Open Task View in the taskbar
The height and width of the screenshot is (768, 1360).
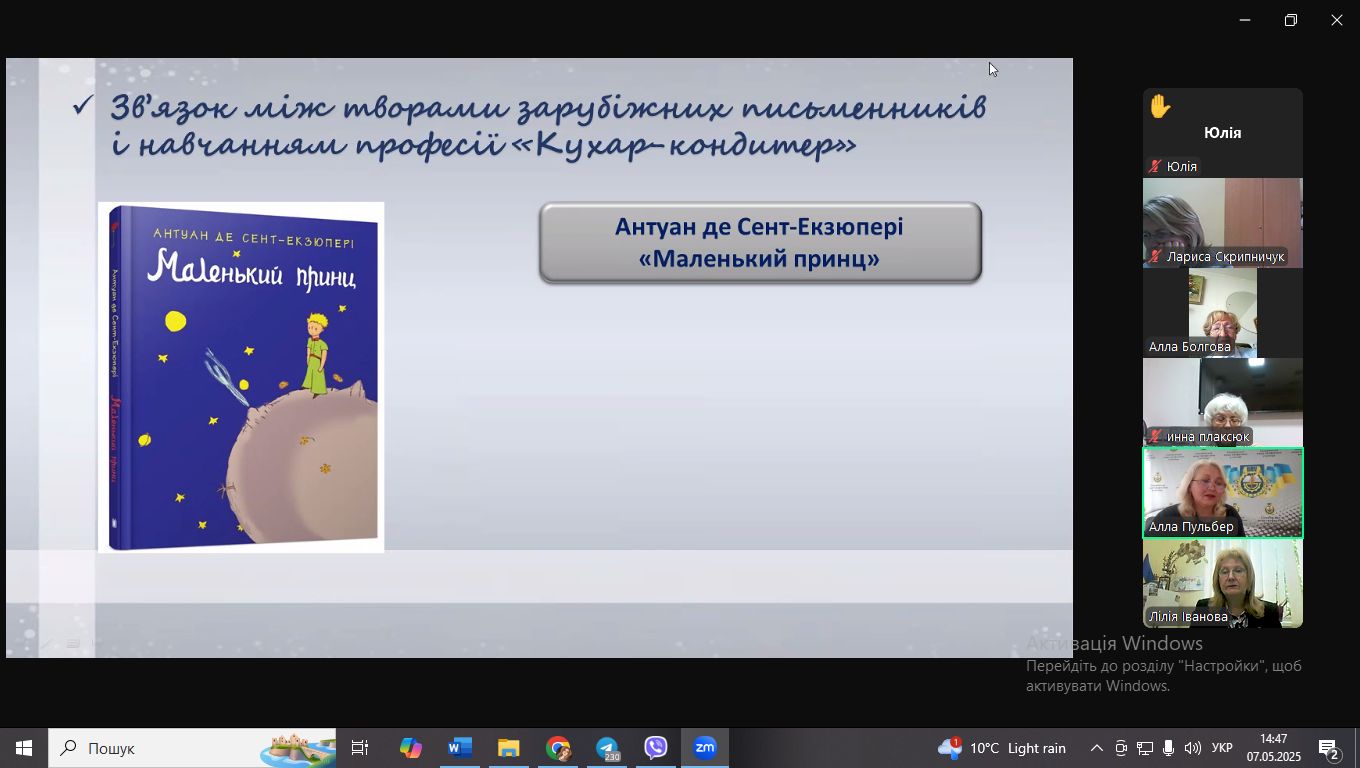click(x=360, y=748)
